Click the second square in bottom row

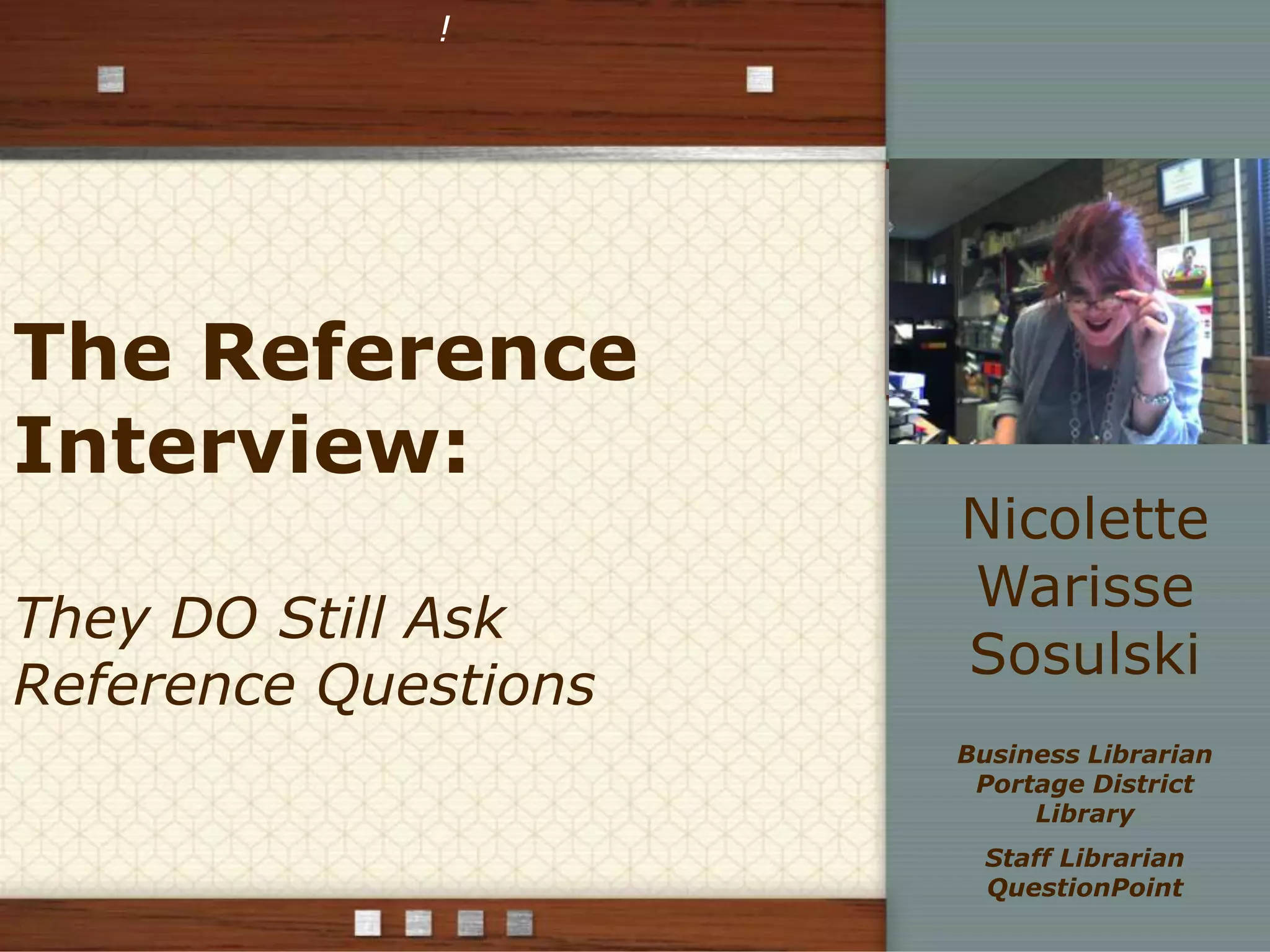(x=419, y=923)
